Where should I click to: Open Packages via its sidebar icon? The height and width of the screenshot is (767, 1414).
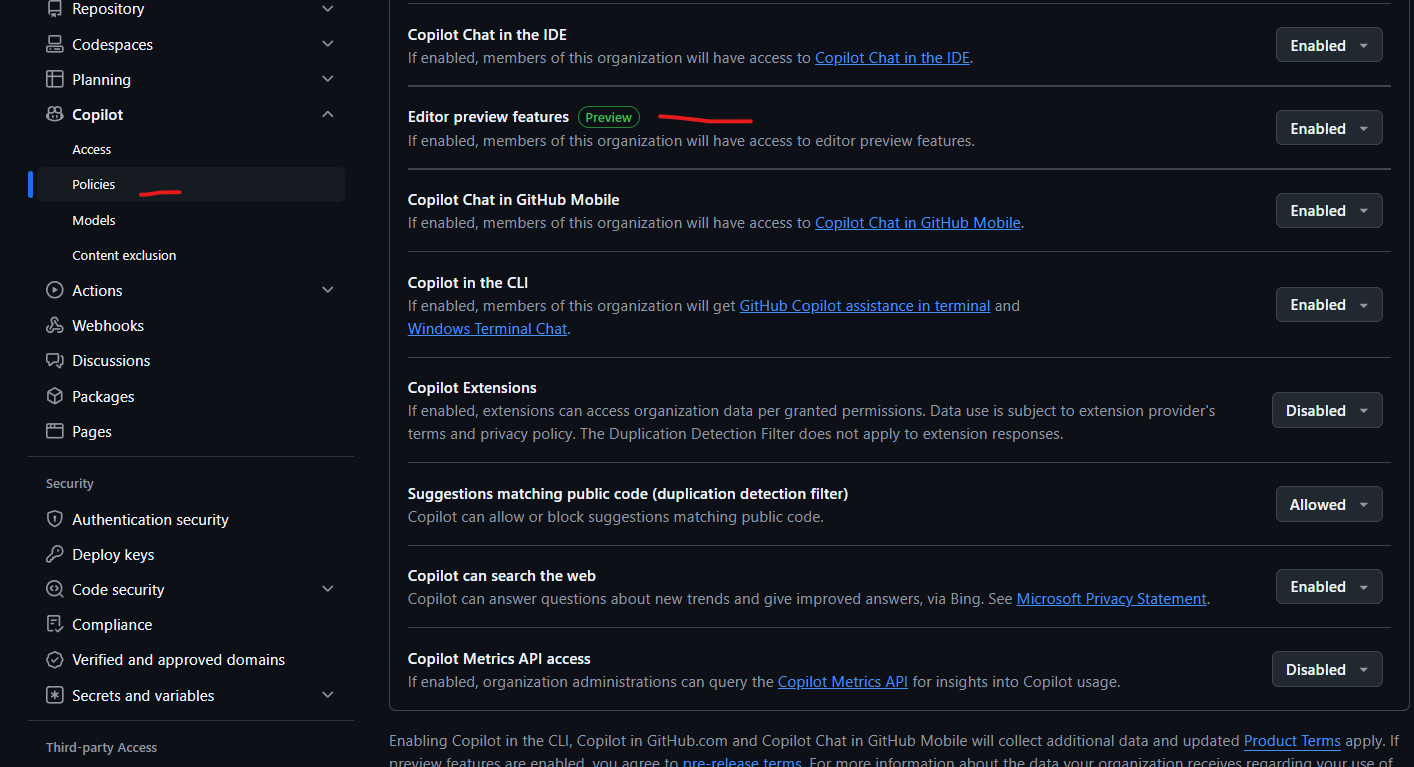point(54,396)
